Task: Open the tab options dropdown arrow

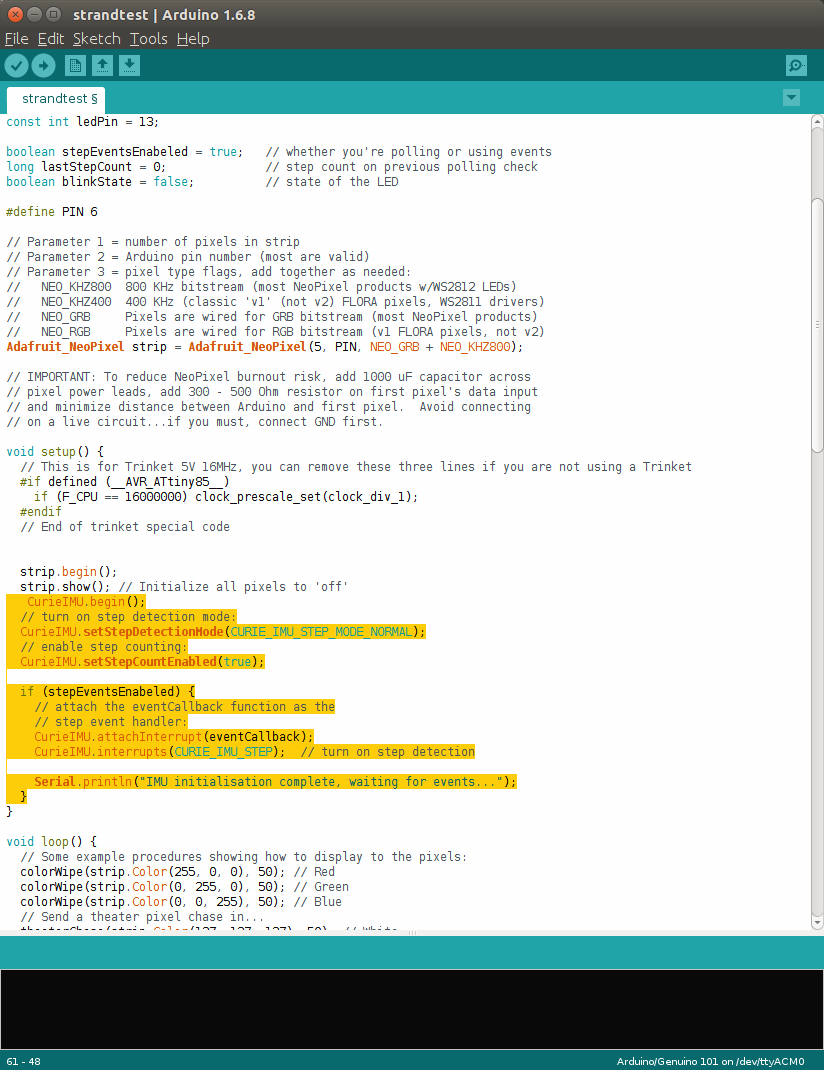Action: [791, 98]
